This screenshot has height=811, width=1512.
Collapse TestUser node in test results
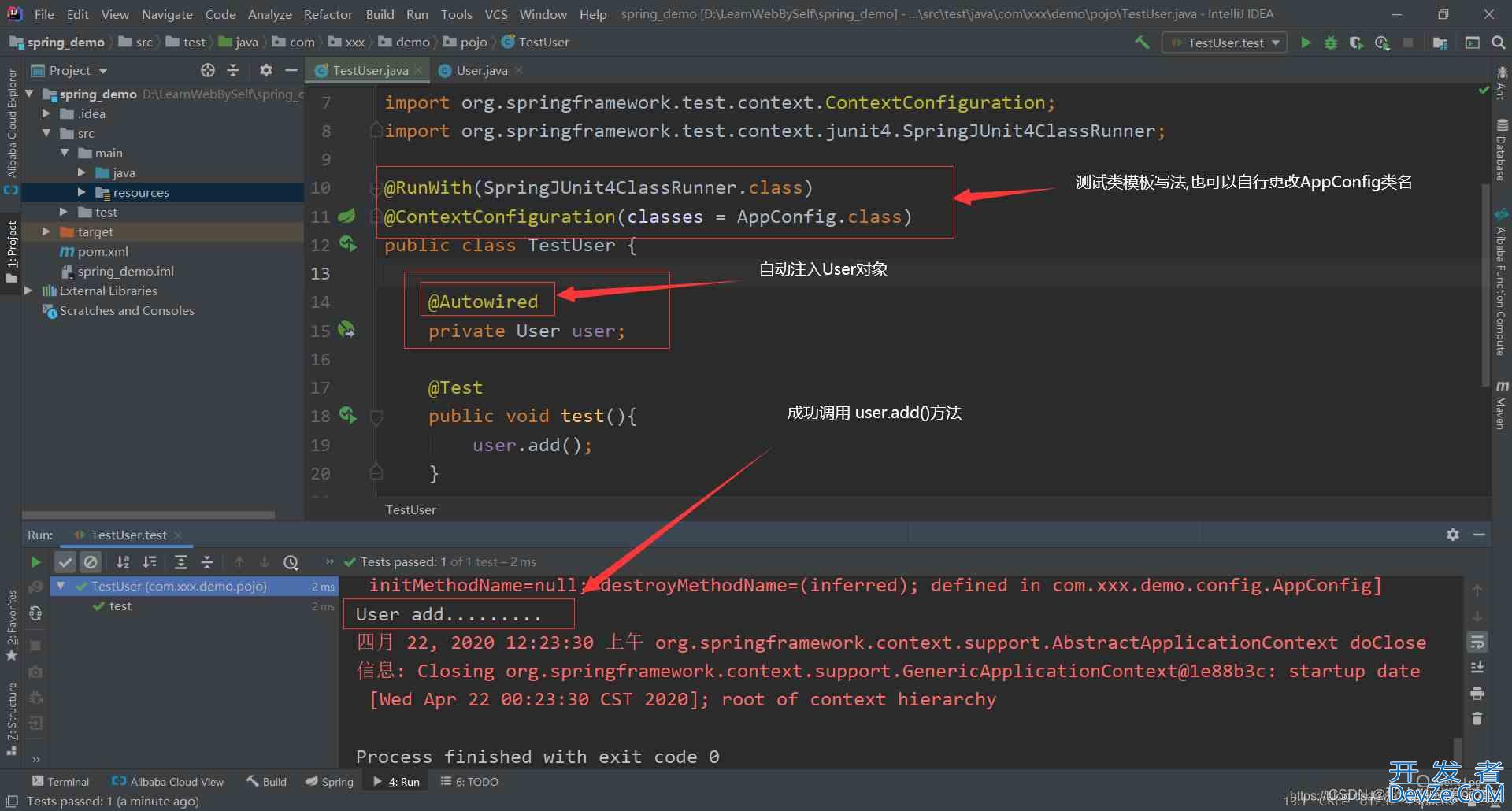(x=61, y=586)
